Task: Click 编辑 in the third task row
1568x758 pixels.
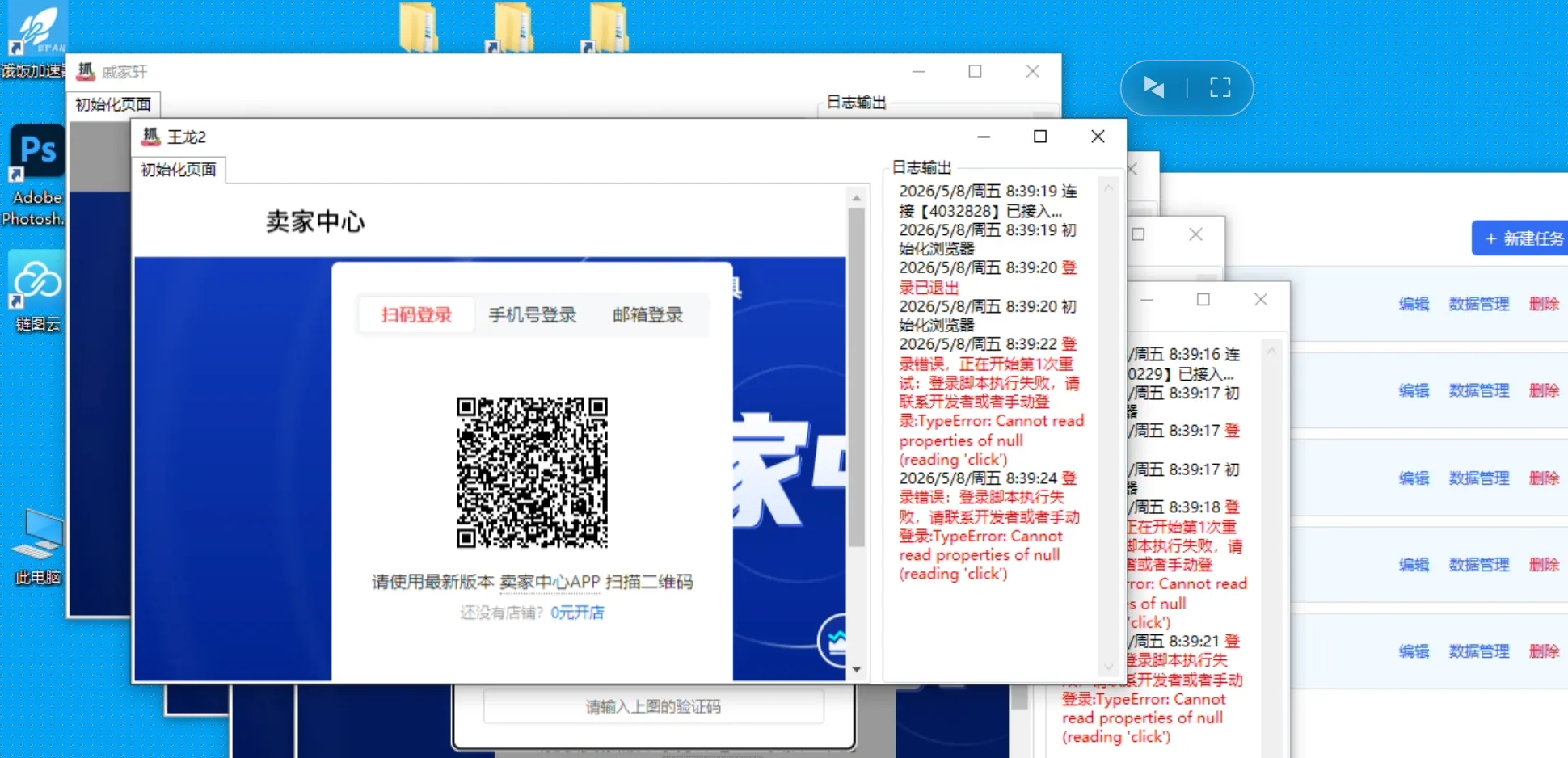Action: [x=1414, y=478]
